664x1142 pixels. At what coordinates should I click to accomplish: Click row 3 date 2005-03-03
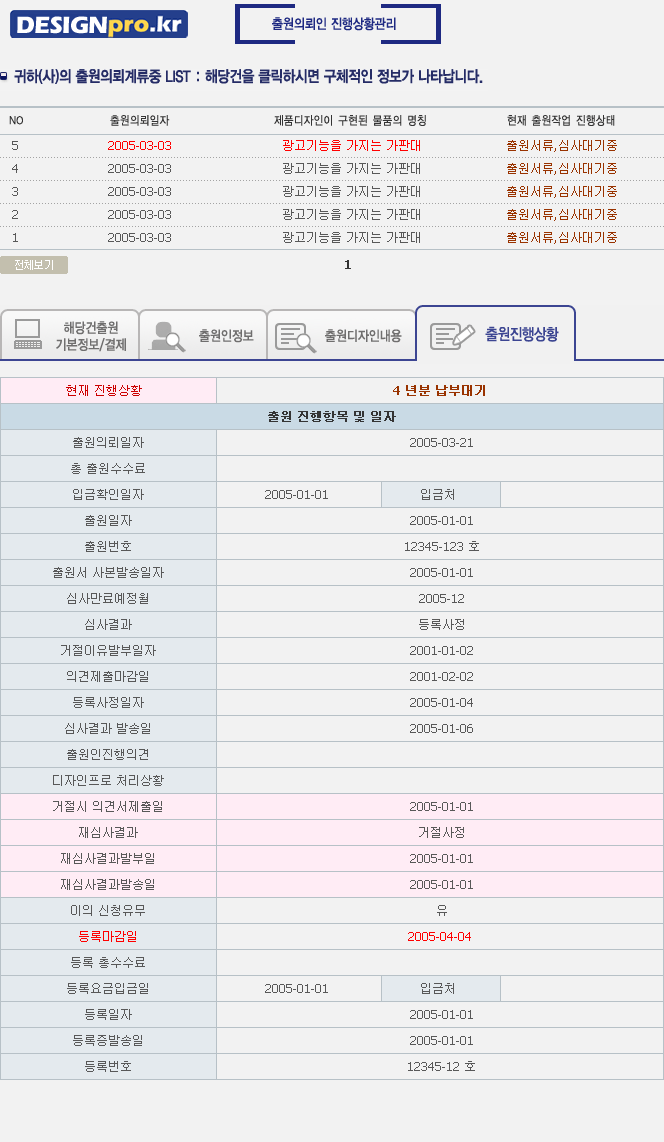139,192
